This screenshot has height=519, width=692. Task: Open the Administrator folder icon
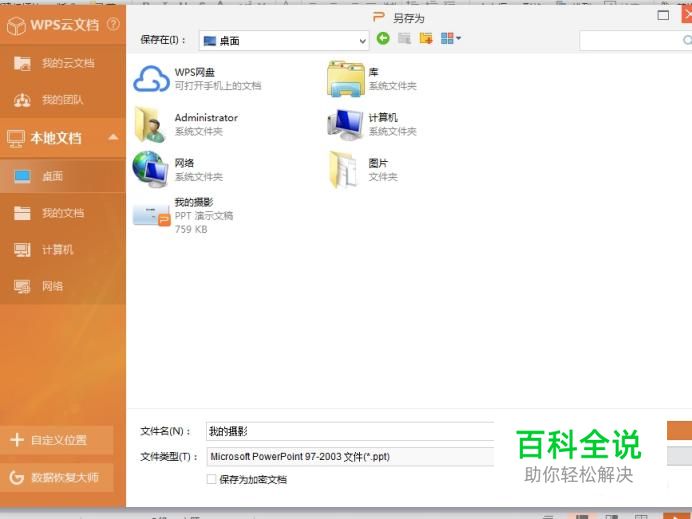point(151,124)
